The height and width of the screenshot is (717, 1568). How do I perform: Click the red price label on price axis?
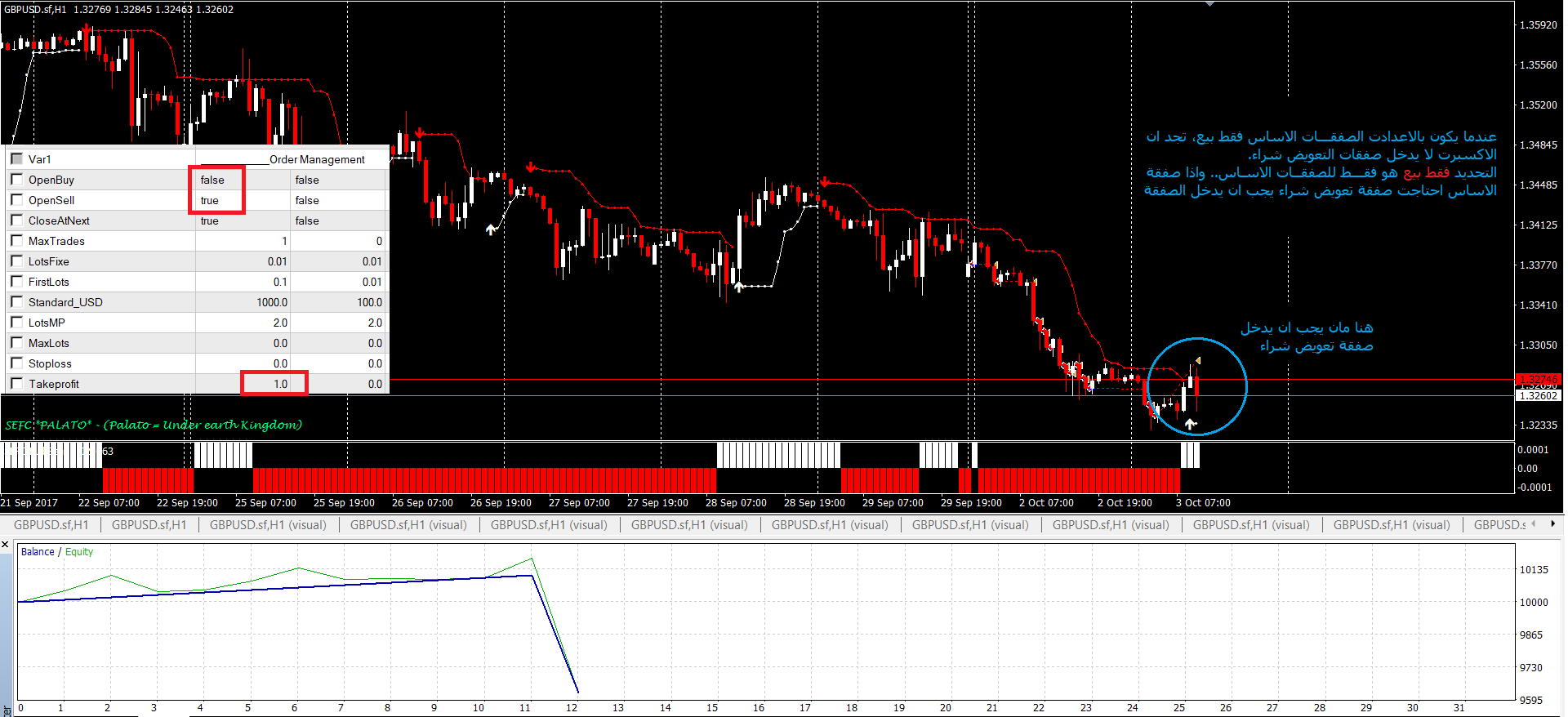(1538, 380)
